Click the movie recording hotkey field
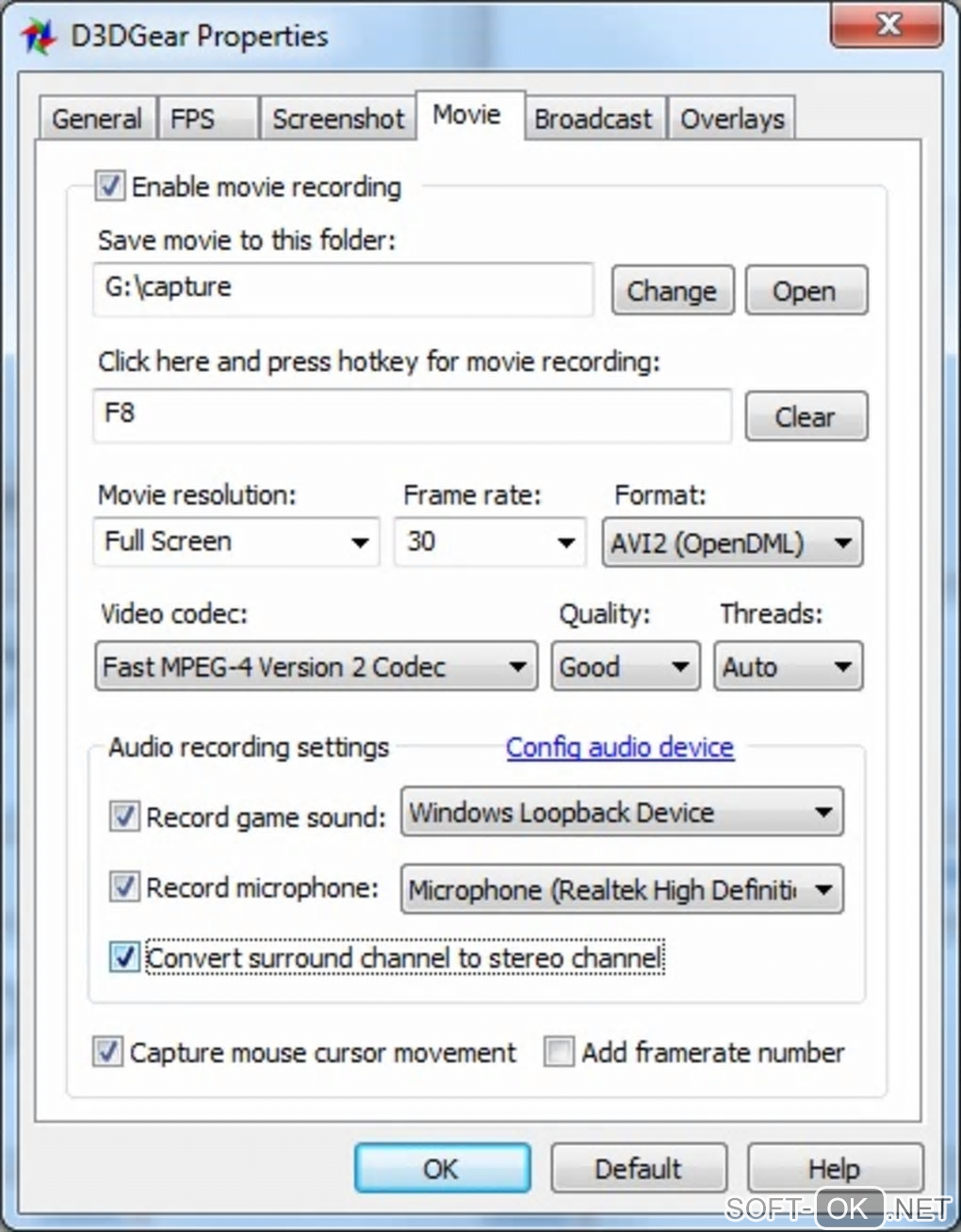The height and width of the screenshot is (1232, 961). click(x=412, y=415)
